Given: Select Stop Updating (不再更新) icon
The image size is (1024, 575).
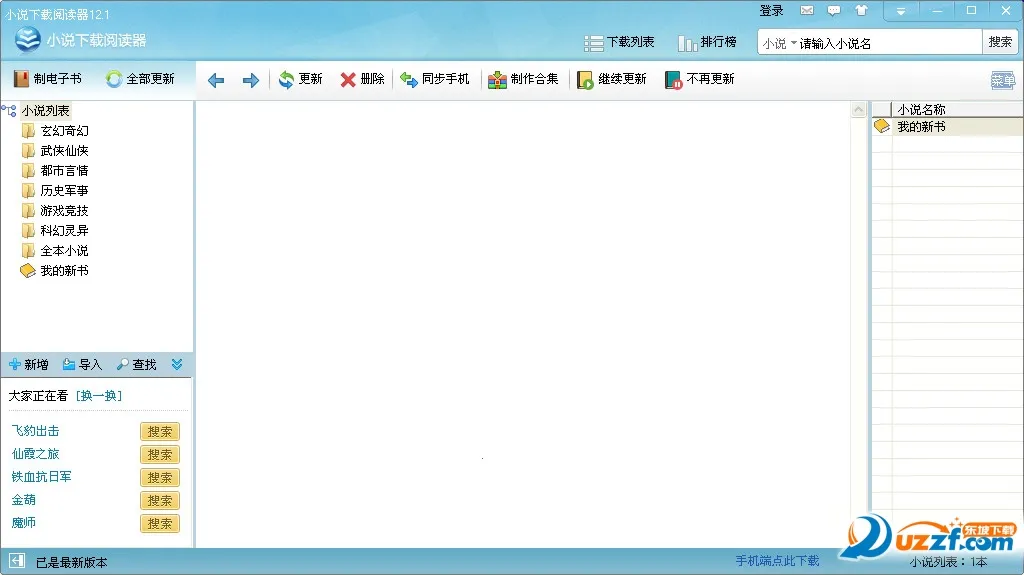Looking at the screenshot, I should tap(674, 79).
